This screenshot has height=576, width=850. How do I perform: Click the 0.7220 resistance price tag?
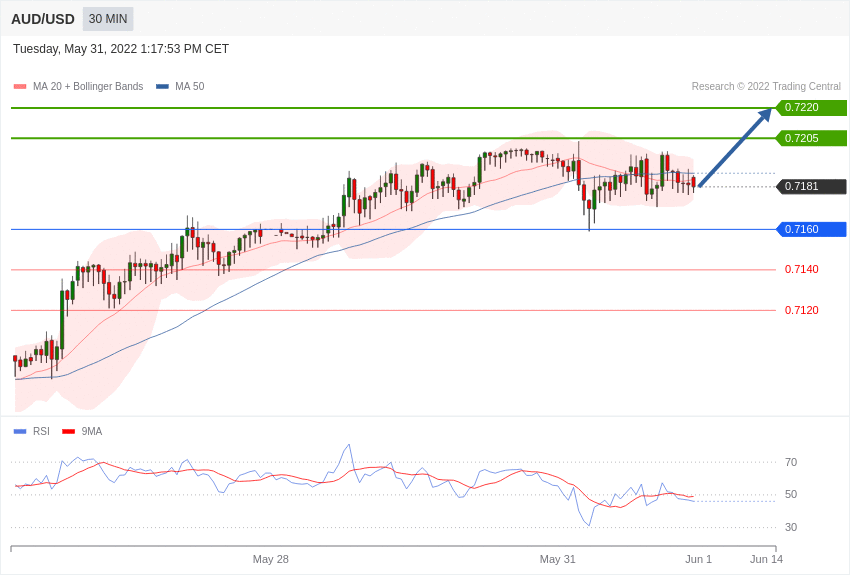click(812, 107)
